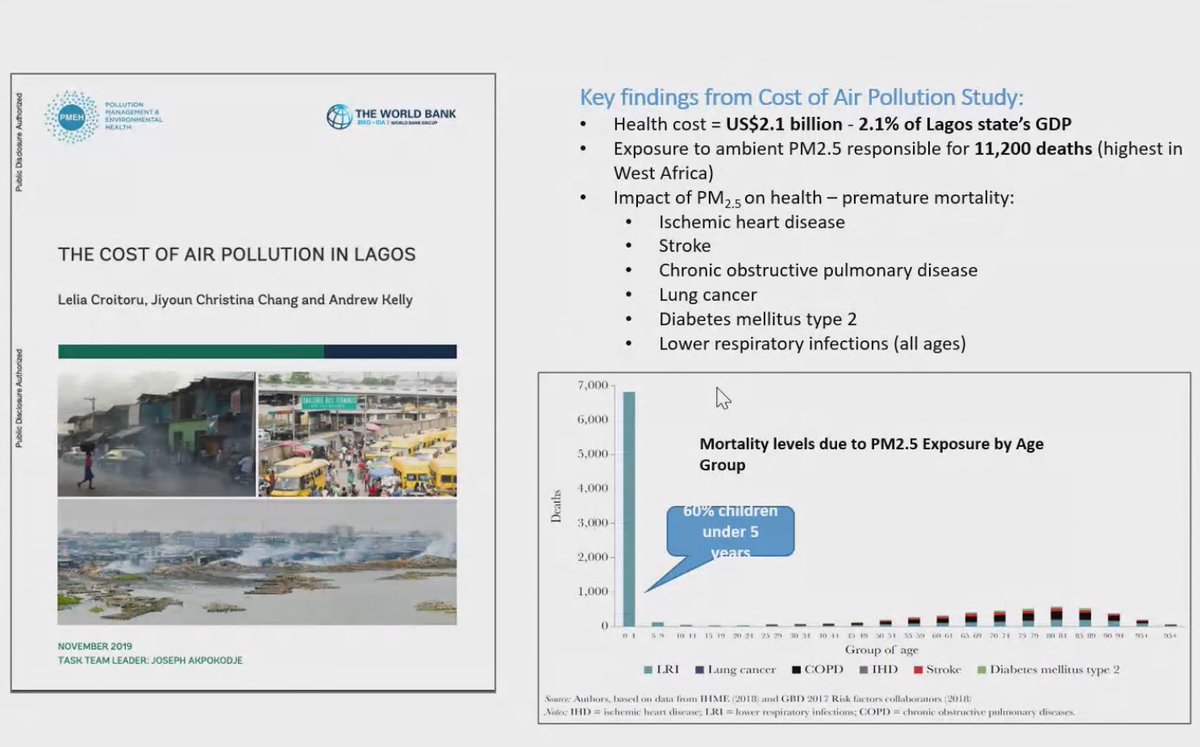Click the PMEH circular logo on the report cover

tap(72, 117)
